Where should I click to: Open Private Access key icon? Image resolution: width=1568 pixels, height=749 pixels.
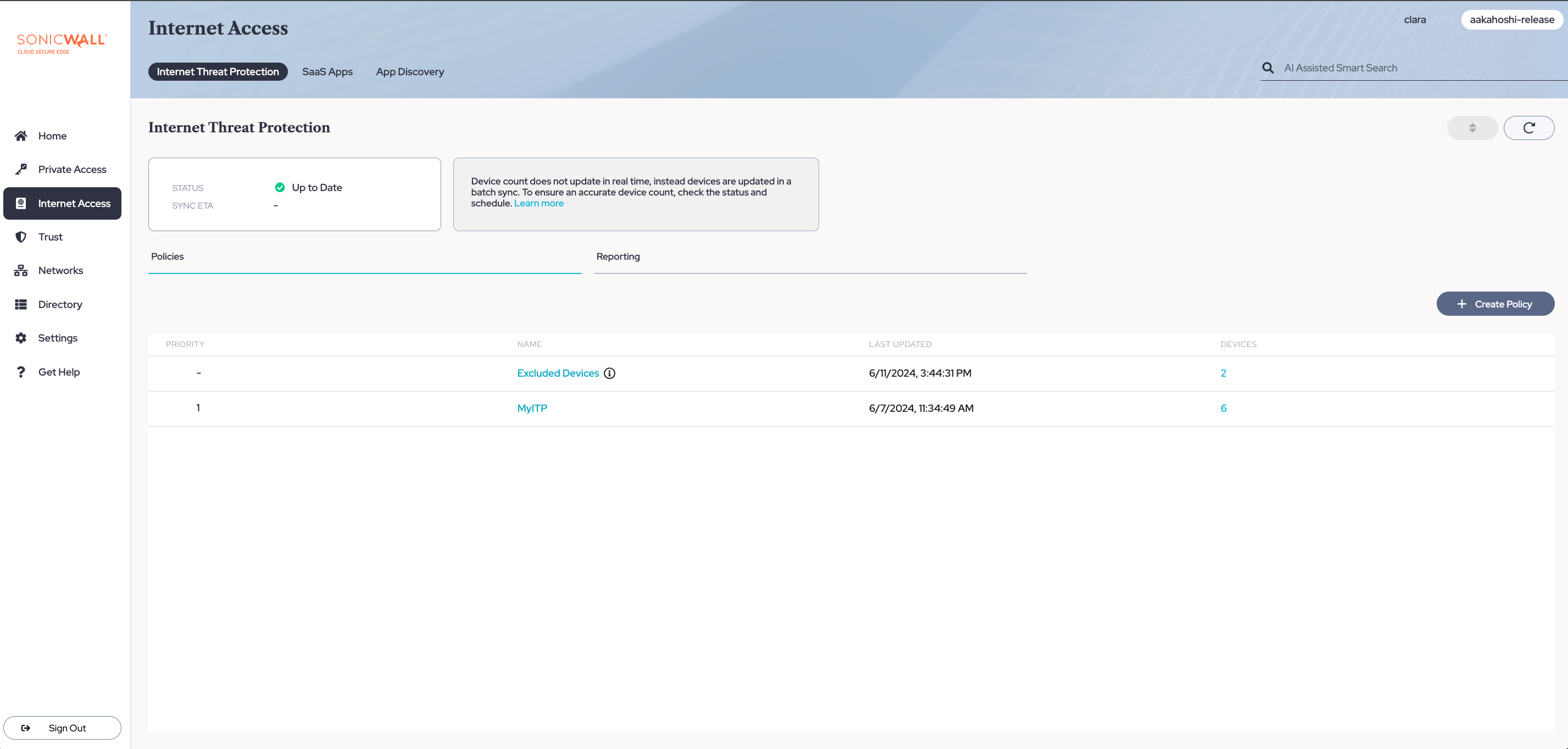(21, 169)
